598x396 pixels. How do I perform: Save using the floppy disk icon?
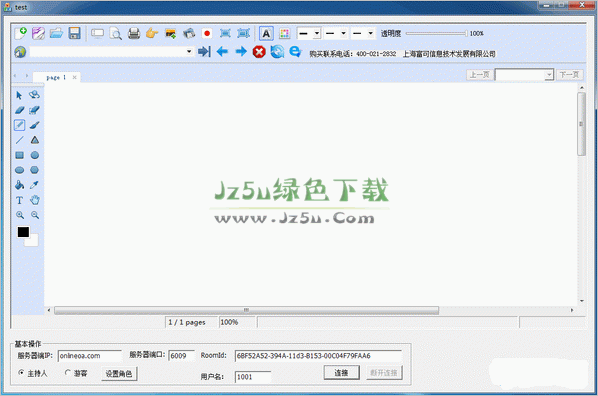[x=74, y=34]
